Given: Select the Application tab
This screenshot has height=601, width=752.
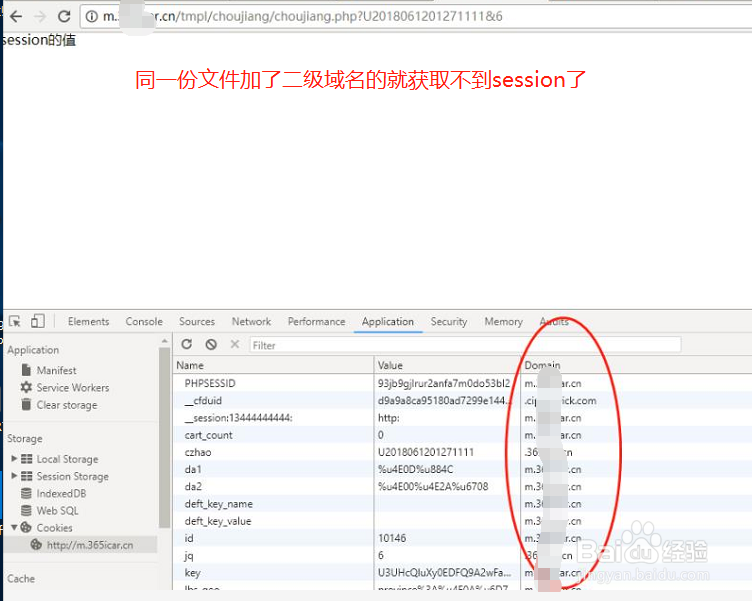Looking at the screenshot, I should (x=388, y=321).
